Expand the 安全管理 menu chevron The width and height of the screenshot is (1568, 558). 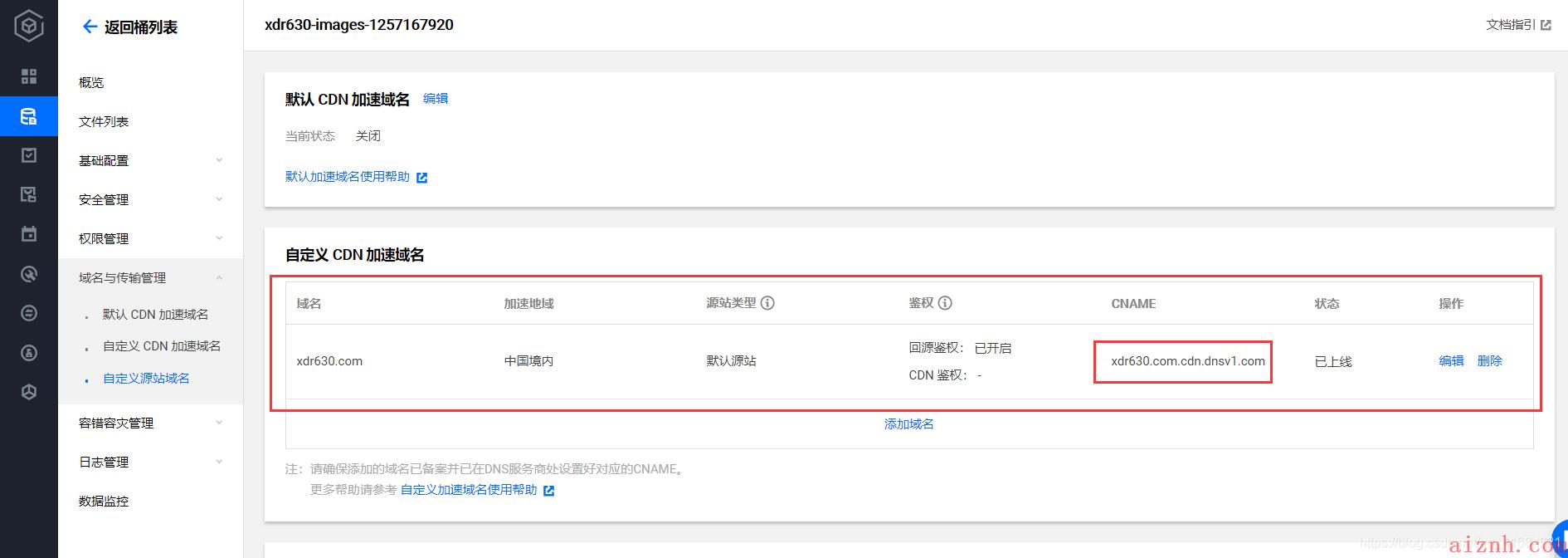click(219, 199)
